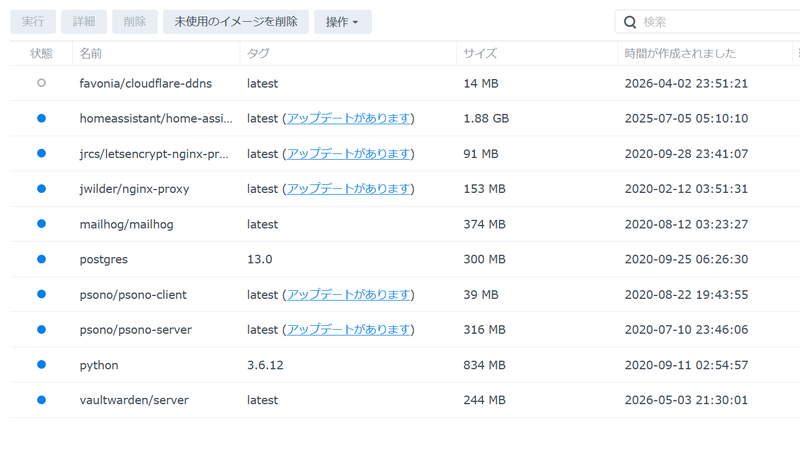Click the 300 MB size value
Screen dimensions: 800x454
pyautogui.click(x=484, y=259)
